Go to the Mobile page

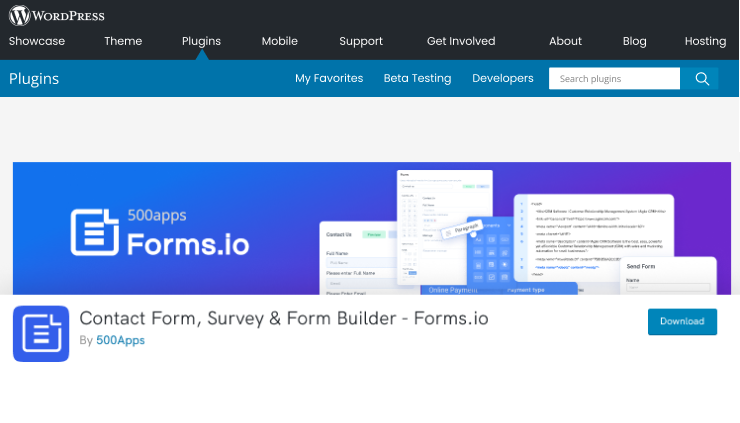(279, 41)
